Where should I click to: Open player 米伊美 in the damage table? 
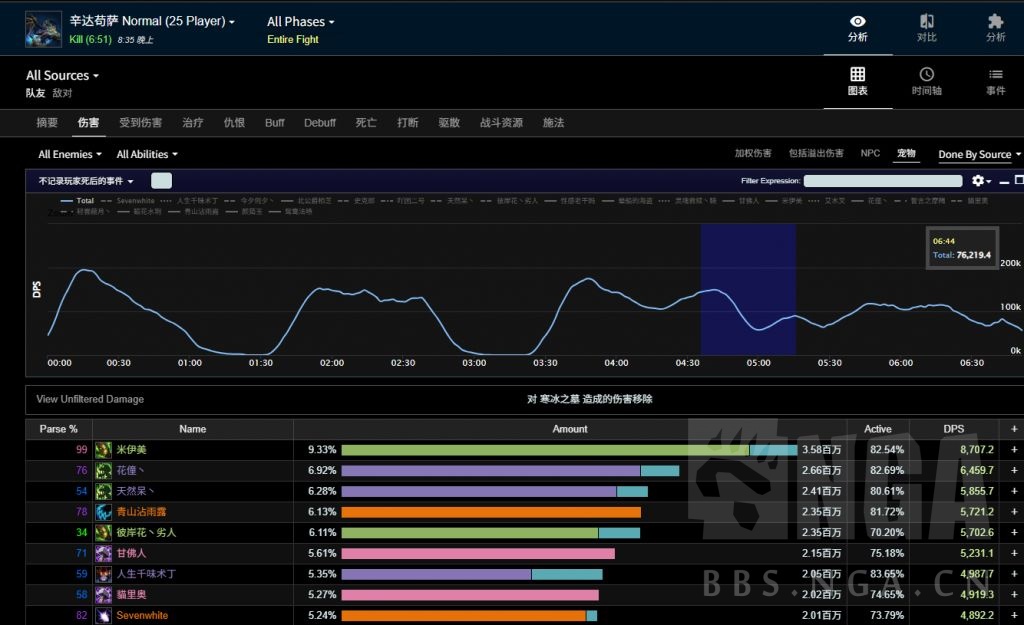tap(131, 450)
